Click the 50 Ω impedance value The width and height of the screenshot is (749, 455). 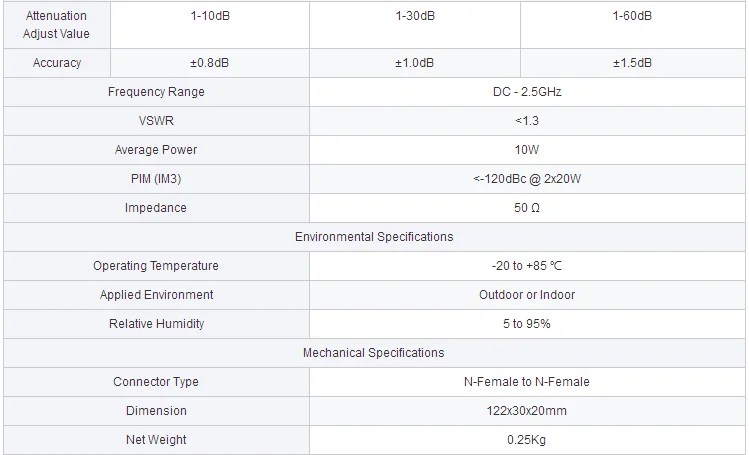528,208
